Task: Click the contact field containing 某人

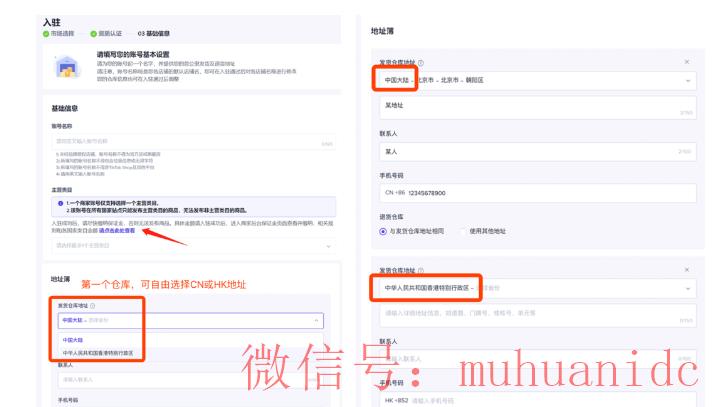Action: click(538, 152)
